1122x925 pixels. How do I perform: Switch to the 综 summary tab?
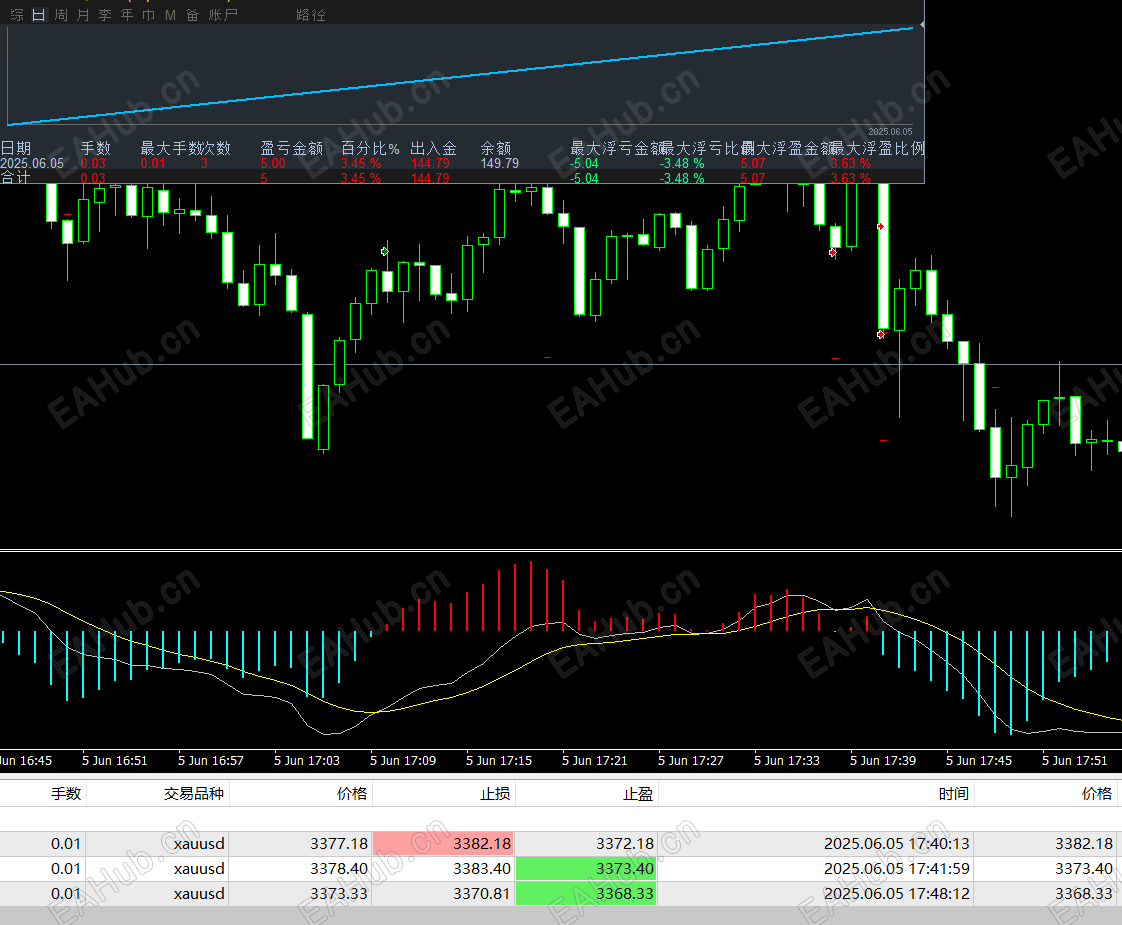coord(17,15)
